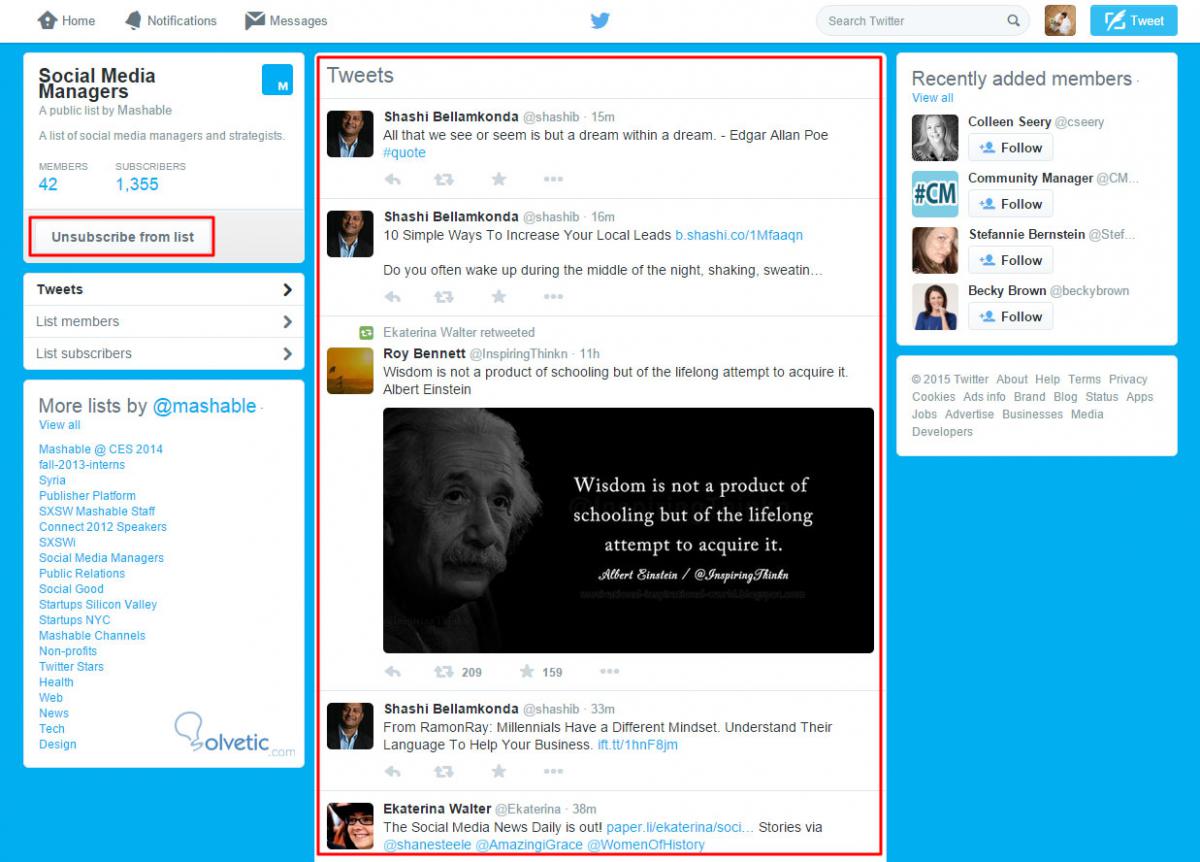Retweet the Edgar Allan Poe quote tweet
The image size is (1200, 862).
(x=443, y=179)
